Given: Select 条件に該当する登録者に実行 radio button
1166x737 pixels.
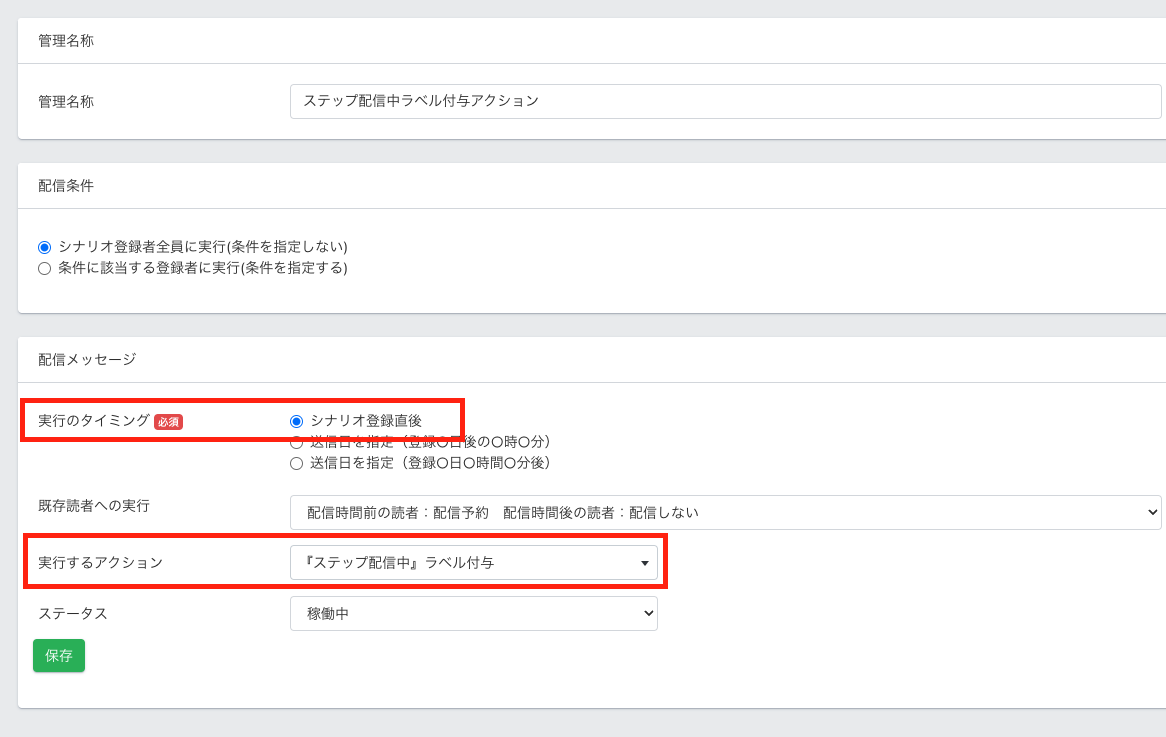Looking at the screenshot, I should point(44,268).
